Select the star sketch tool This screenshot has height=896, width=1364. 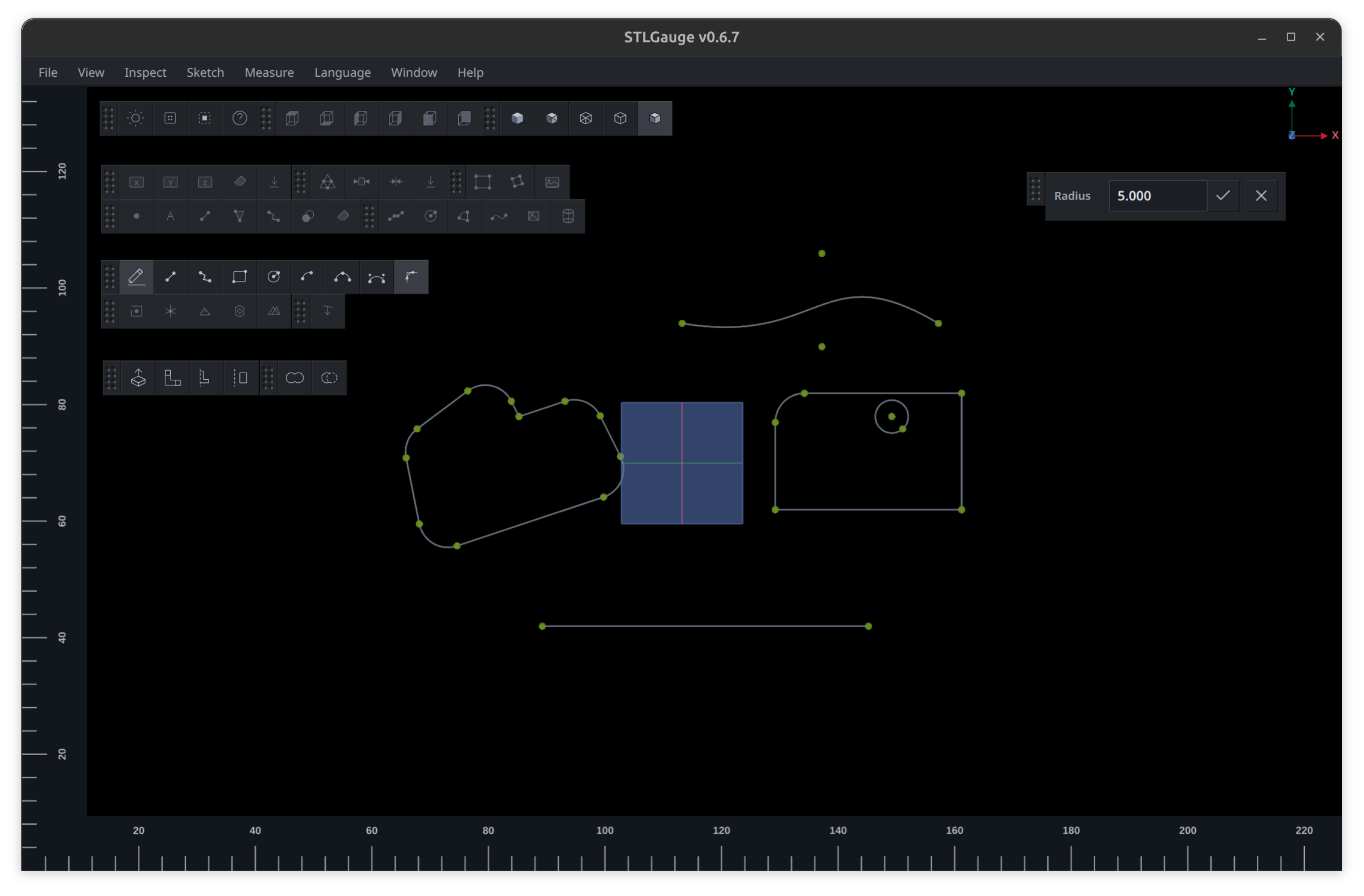pyautogui.click(x=170, y=312)
